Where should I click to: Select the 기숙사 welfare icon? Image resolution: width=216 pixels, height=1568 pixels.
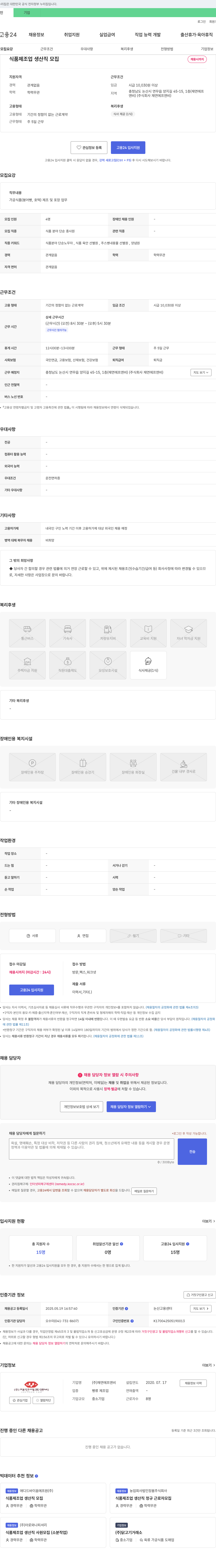click(x=67, y=633)
